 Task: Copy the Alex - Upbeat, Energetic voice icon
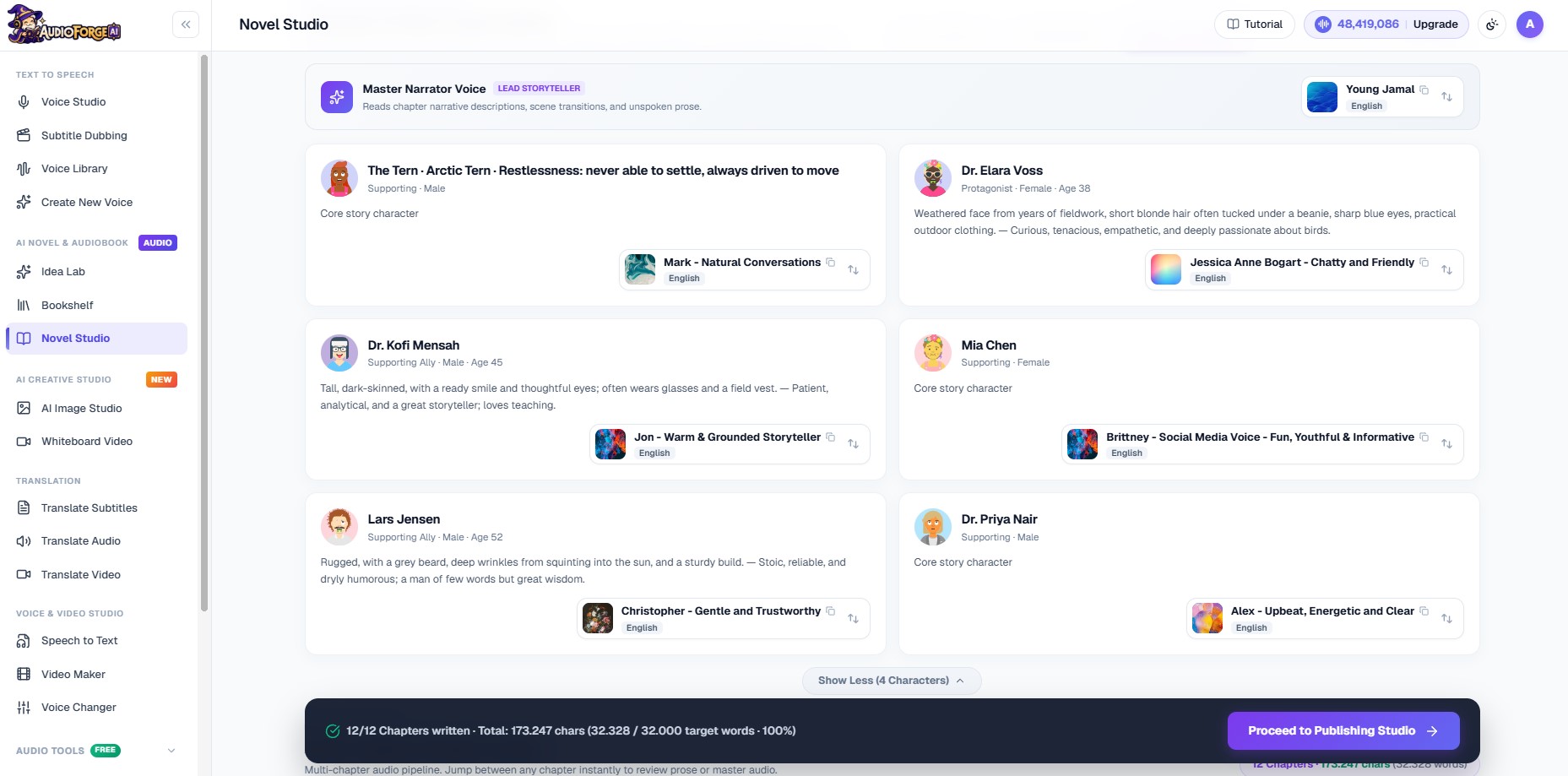coord(1424,611)
